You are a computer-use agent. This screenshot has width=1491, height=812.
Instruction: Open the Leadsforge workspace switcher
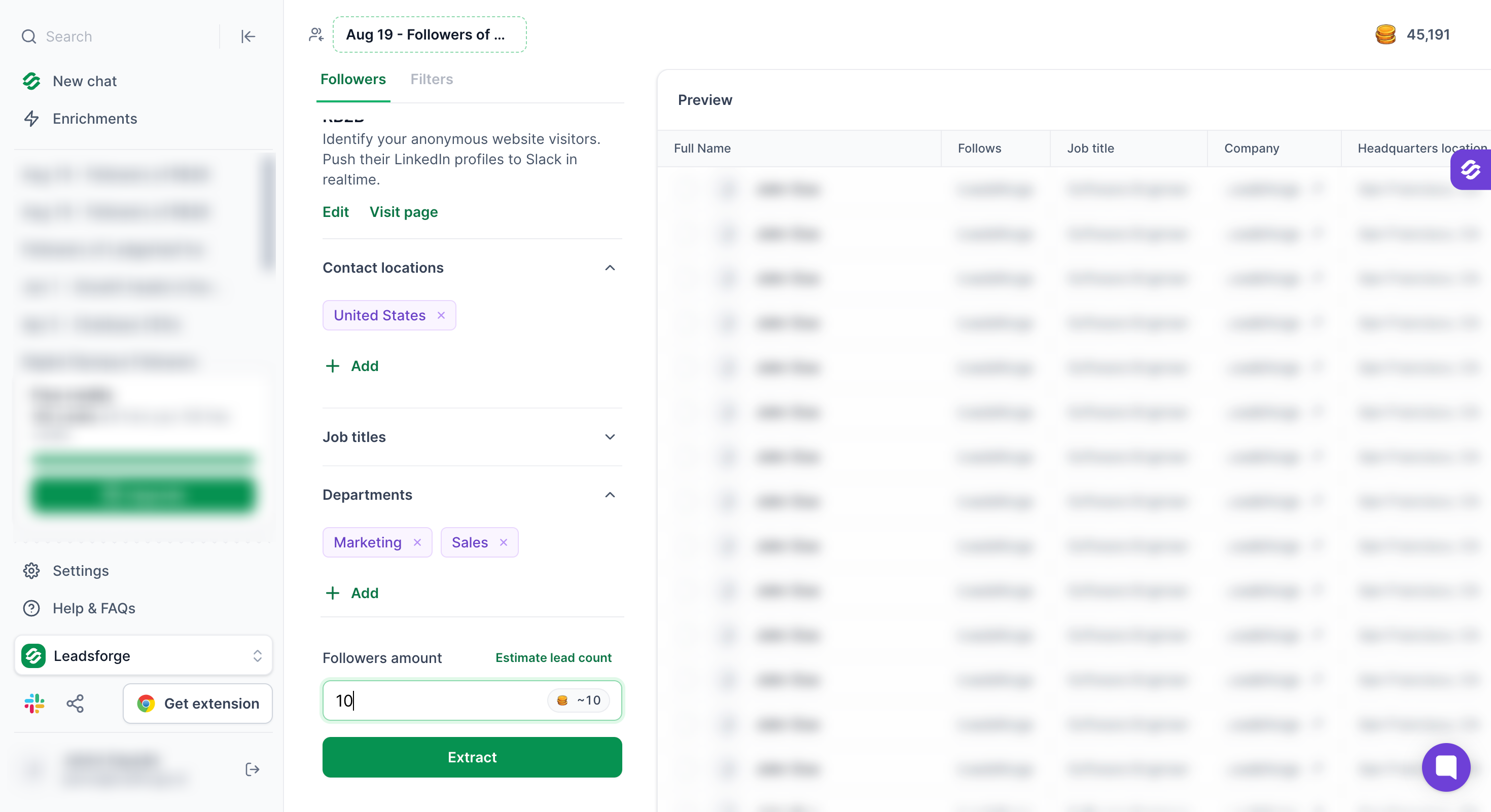pos(143,655)
